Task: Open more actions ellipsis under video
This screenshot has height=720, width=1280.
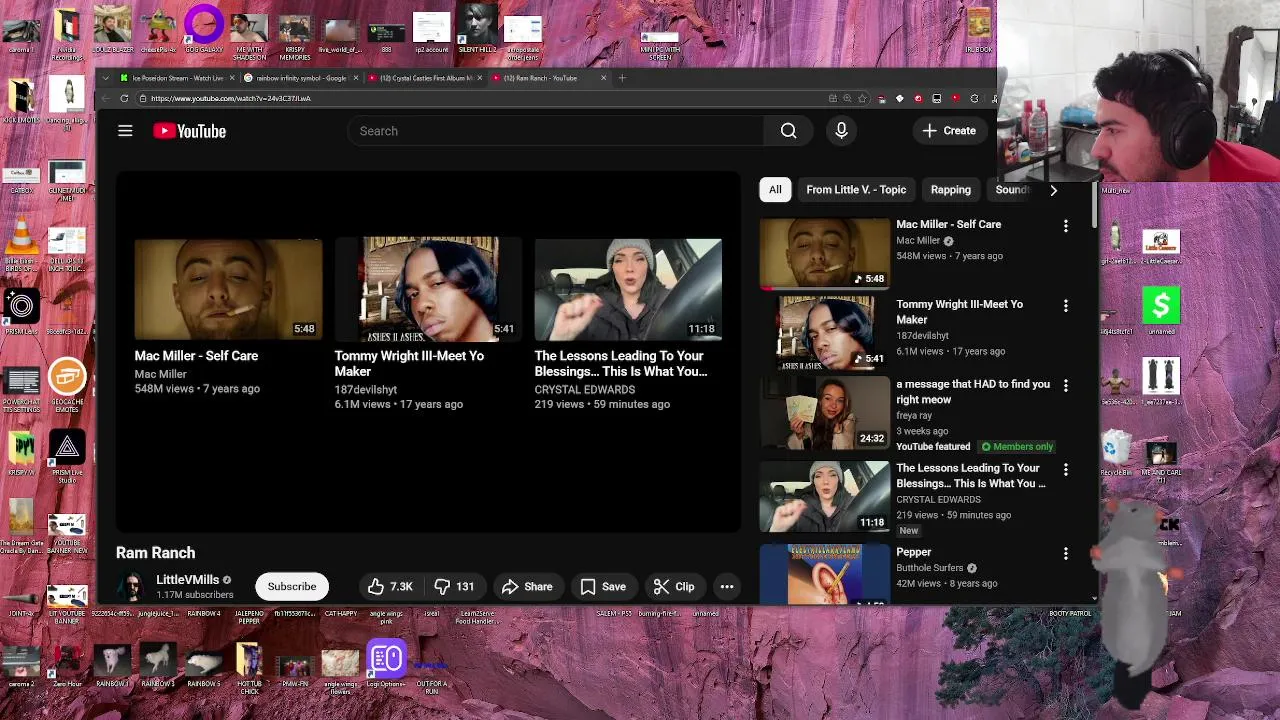Action: coord(727,587)
